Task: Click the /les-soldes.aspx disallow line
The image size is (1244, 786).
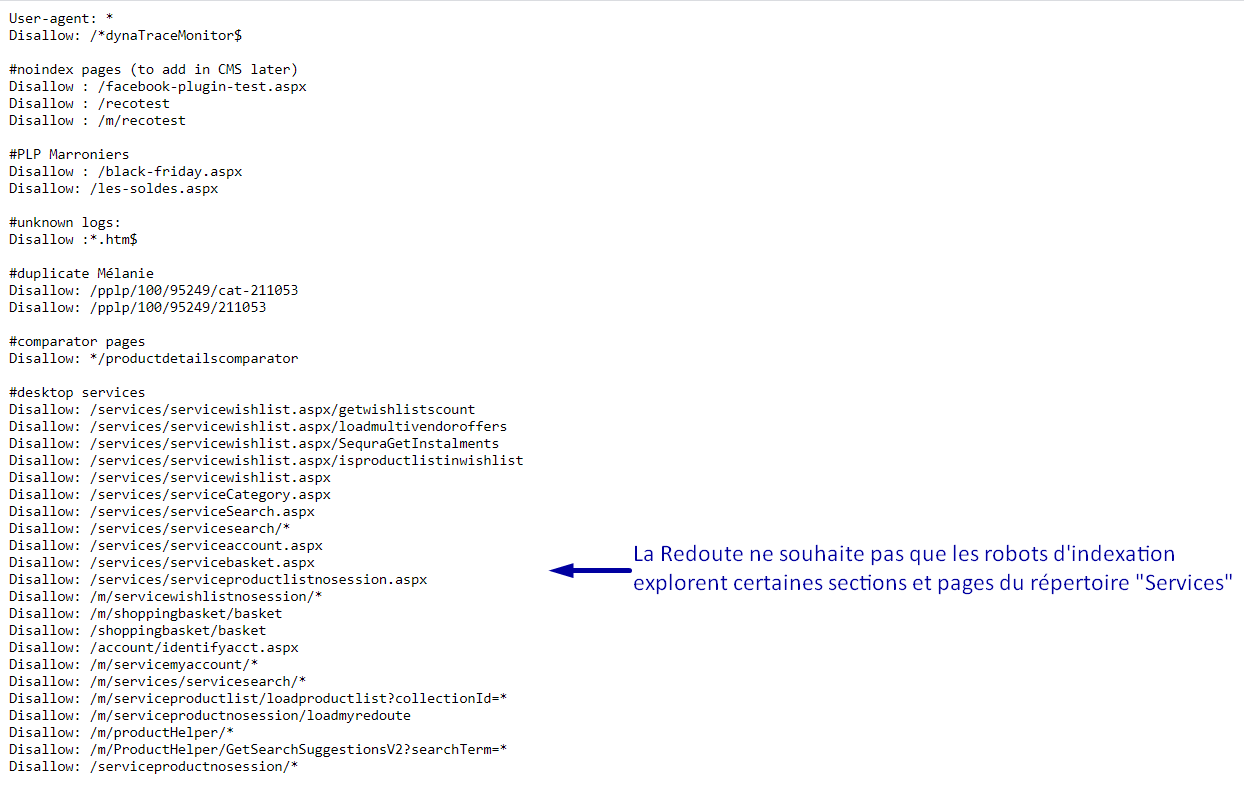Action: coord(113,188)
